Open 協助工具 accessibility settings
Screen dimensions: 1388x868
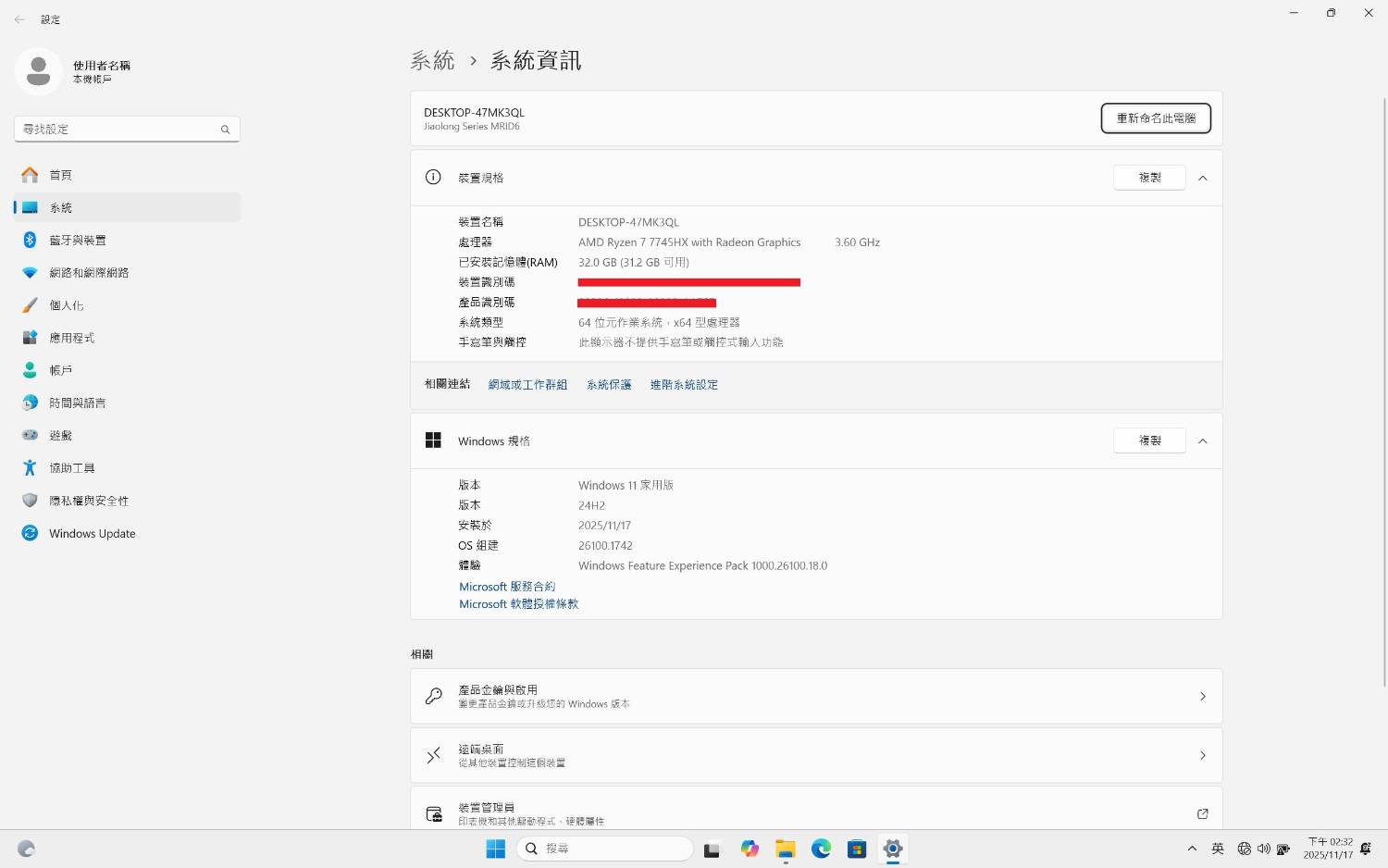pyautogui.click(x=72, y=468)
